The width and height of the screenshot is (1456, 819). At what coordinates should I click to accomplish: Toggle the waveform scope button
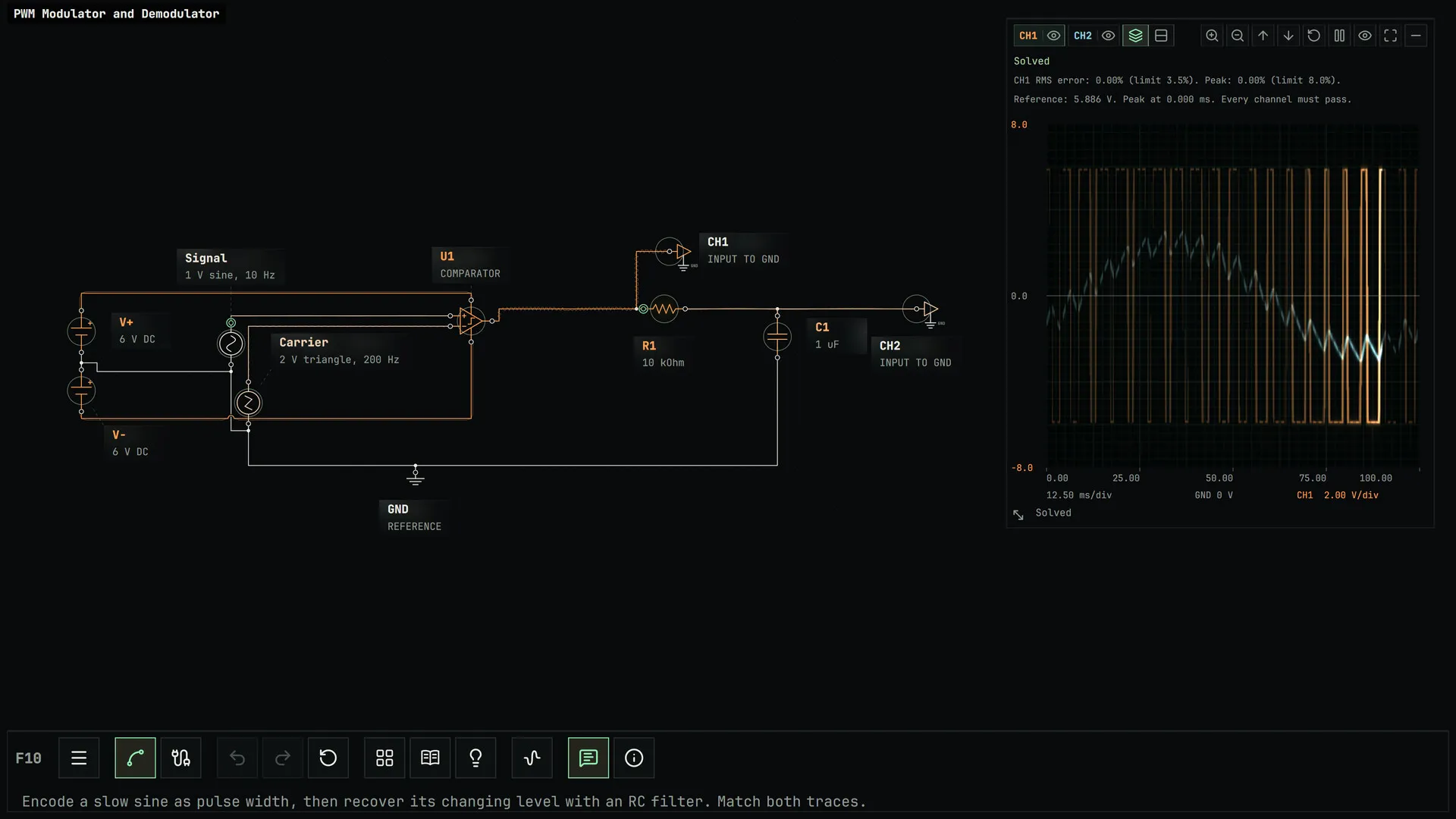532,758
